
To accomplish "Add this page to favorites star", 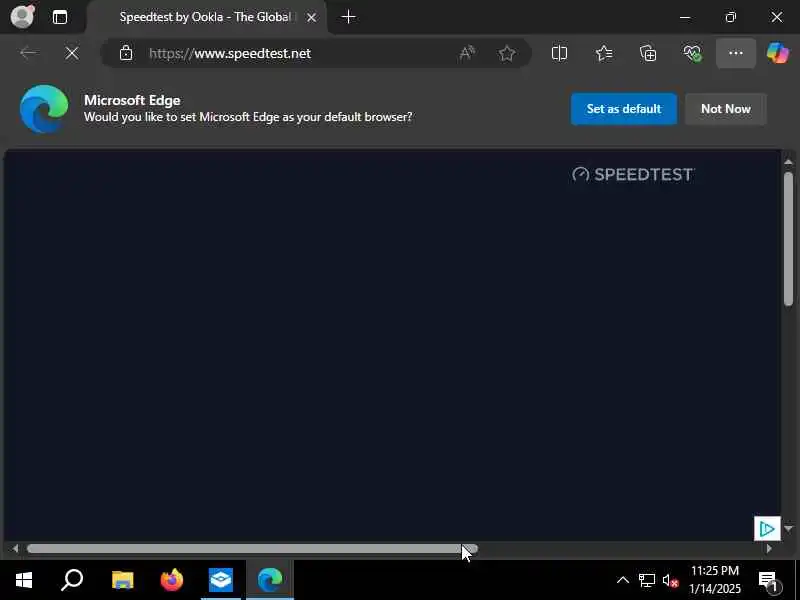I will click(x=507, y=53).
